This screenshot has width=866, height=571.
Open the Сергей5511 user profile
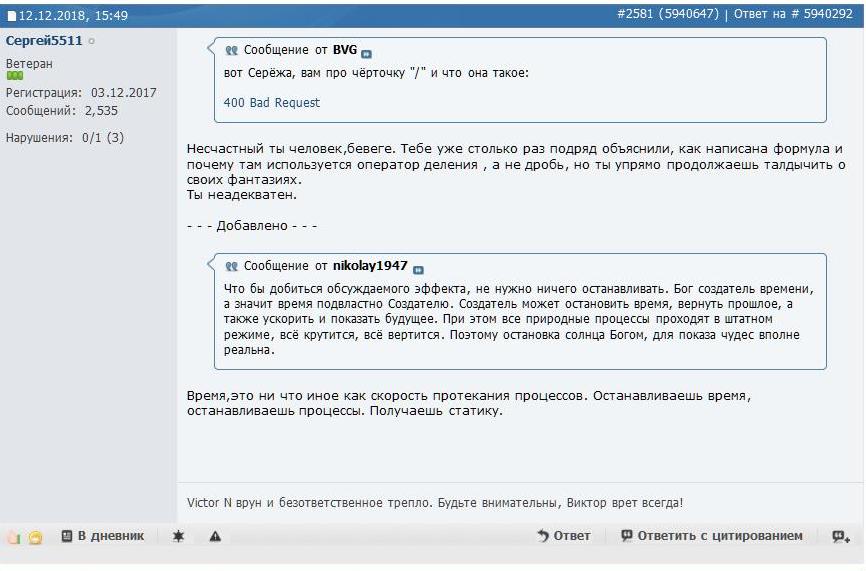[x=44, y=41]
